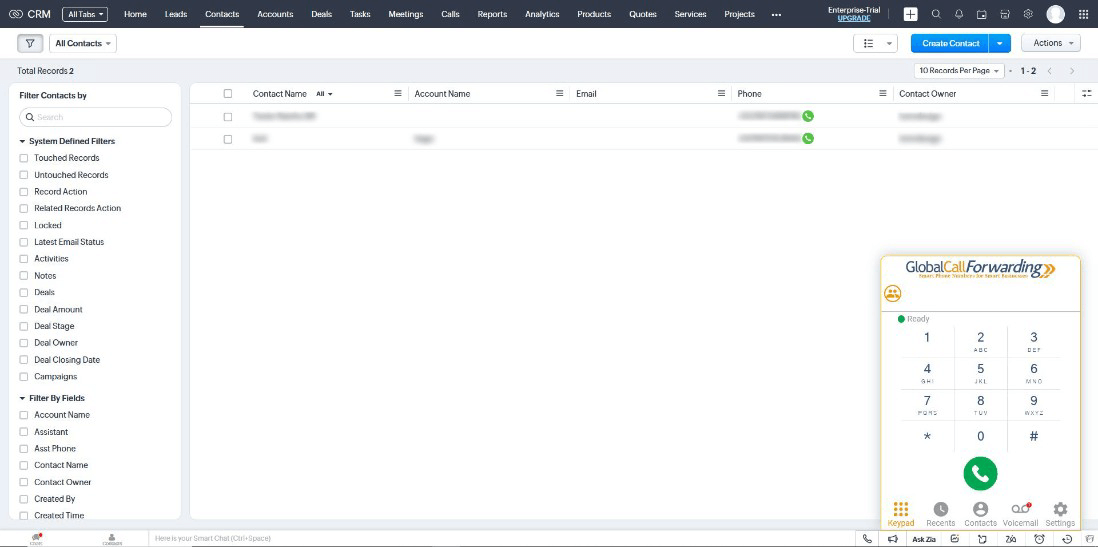Check the Touched Records filter
1098x547 pixels.
coord(24,158)
